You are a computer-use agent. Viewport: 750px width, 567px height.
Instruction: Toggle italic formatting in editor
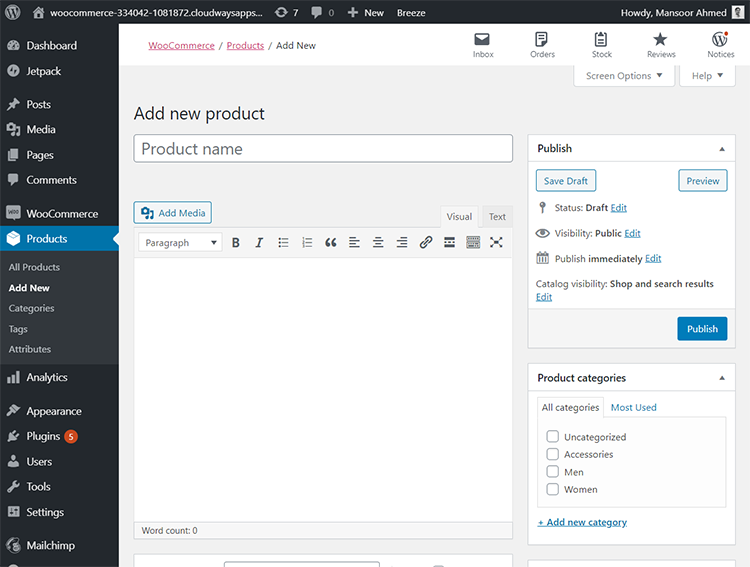pos(259,243)
